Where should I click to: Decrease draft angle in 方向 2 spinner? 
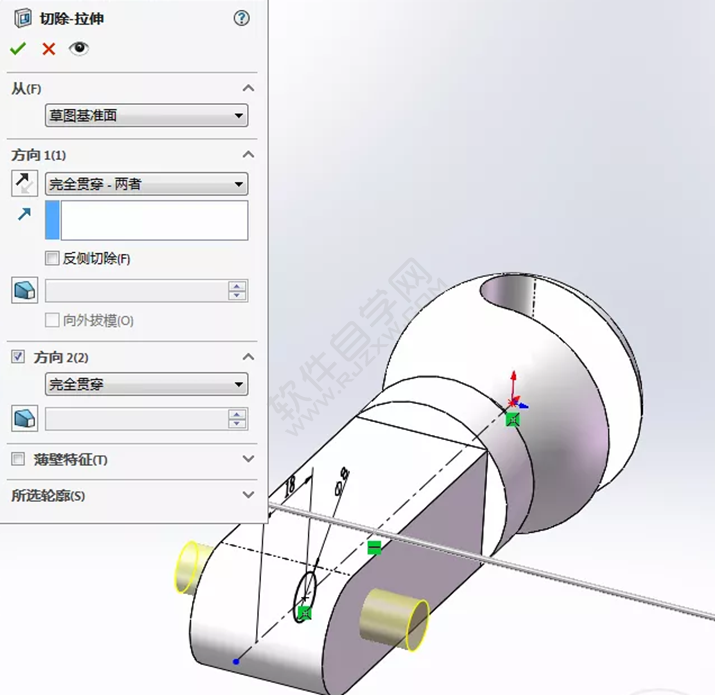[x=237, y=424]
